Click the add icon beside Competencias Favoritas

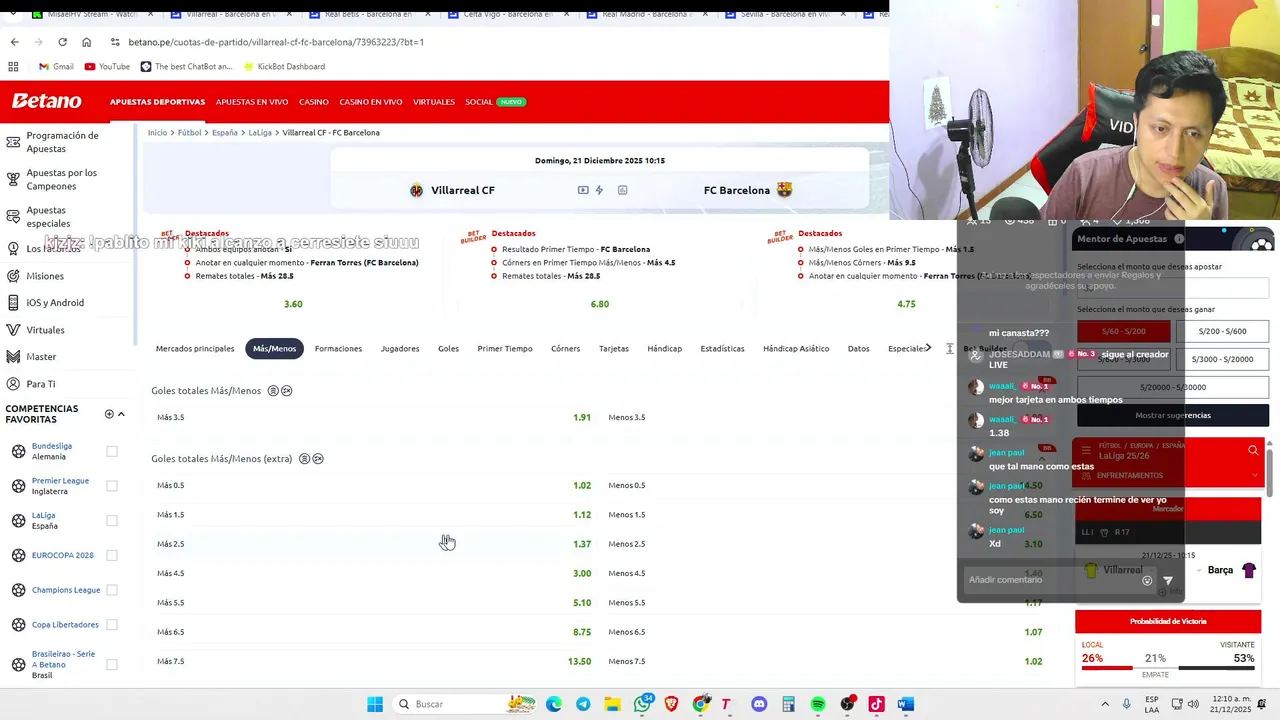tap(109, 414)
